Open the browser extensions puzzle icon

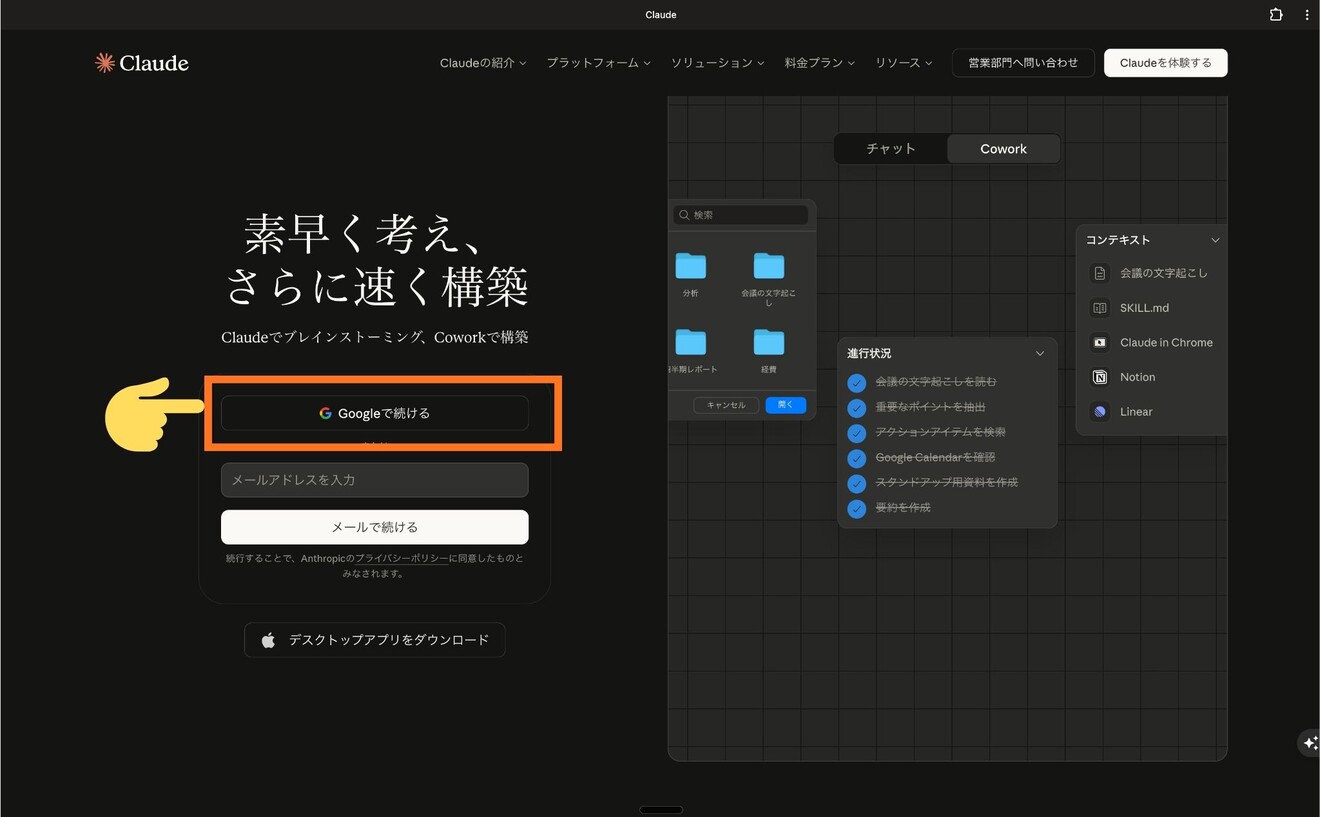pyautogui.click(x=1276, y=15)
